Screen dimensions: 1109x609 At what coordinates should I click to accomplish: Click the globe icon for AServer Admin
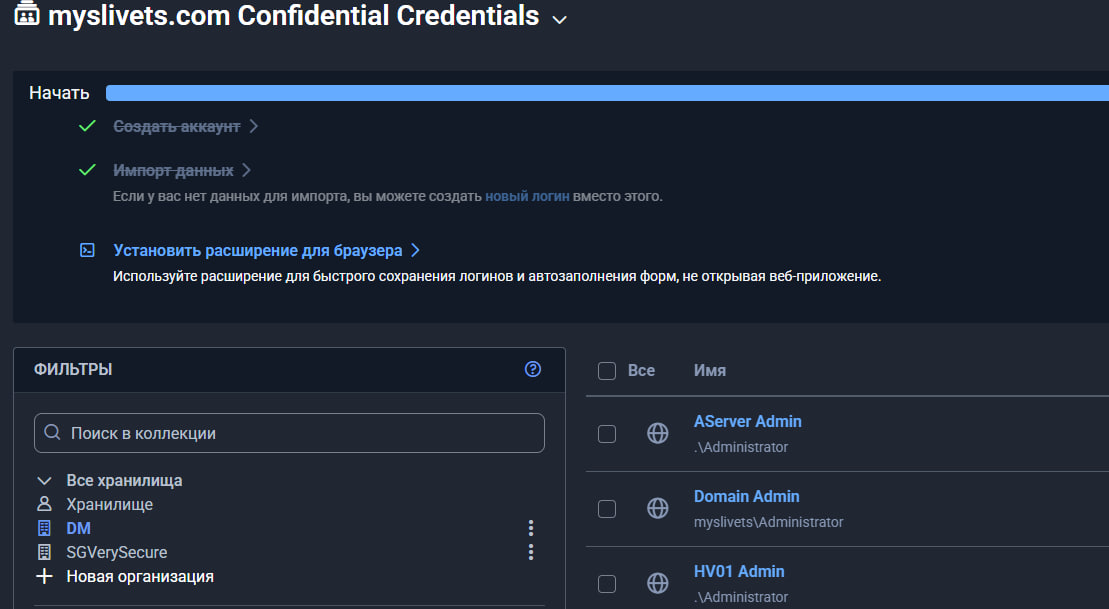[x=657, y=434]
